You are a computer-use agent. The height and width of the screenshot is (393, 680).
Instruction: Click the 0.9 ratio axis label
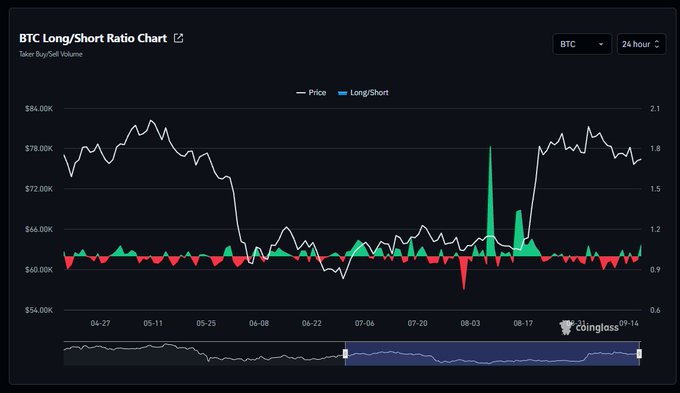(x=655, y=269)
